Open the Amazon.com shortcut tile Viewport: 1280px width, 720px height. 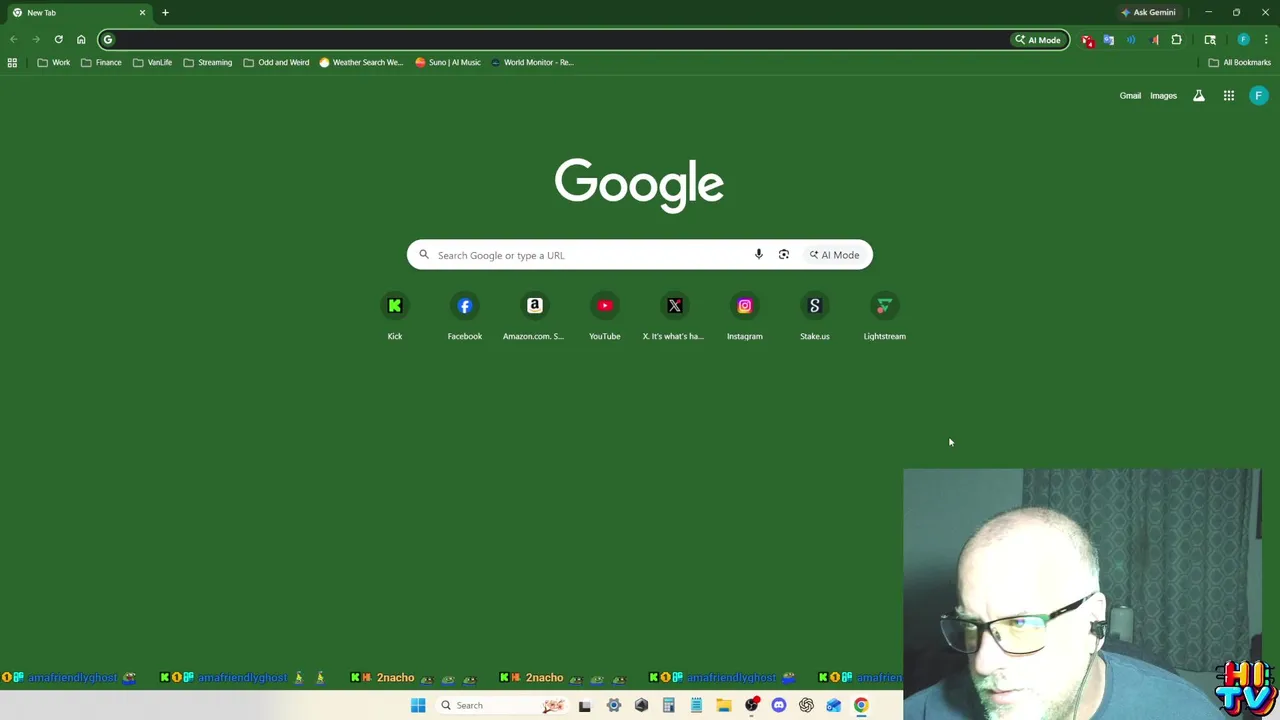[534, 317]
